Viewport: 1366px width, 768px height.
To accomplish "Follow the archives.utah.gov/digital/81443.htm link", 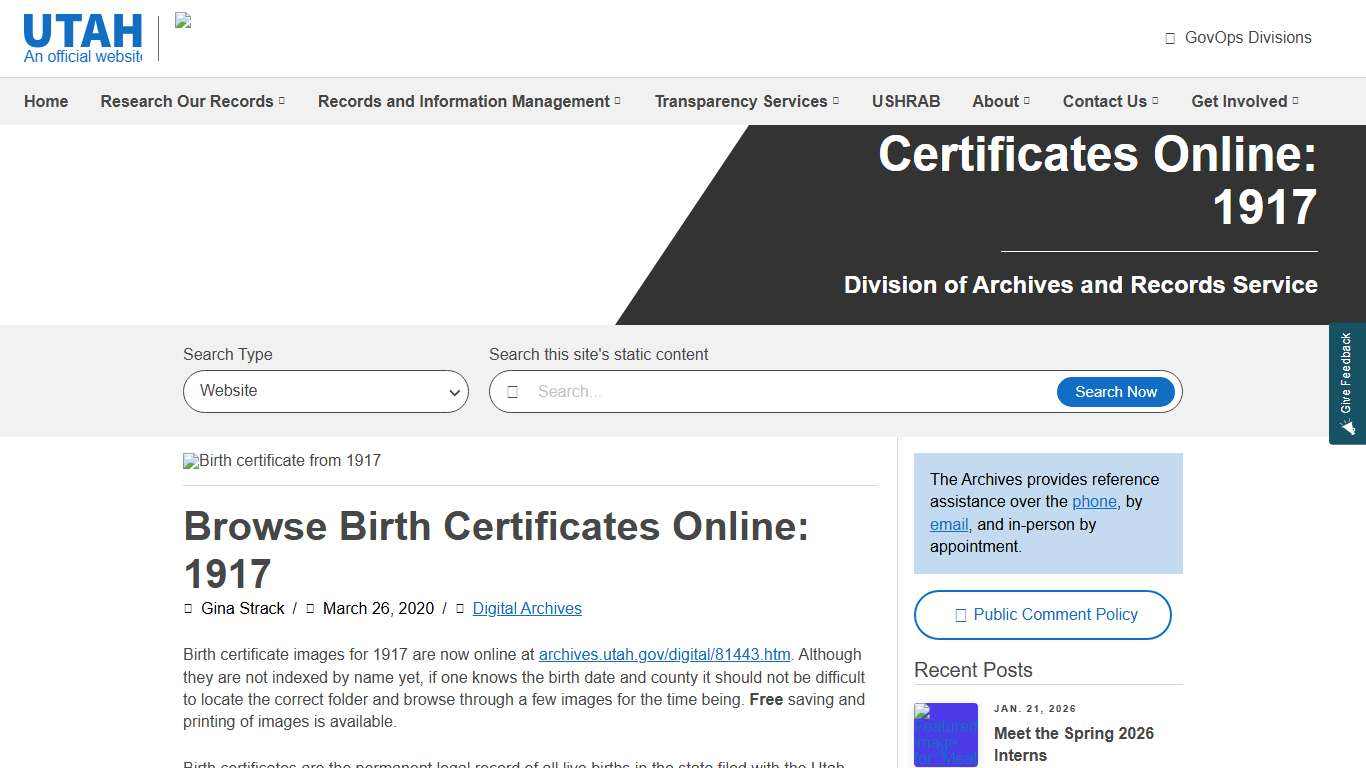I will coord(664,654).
